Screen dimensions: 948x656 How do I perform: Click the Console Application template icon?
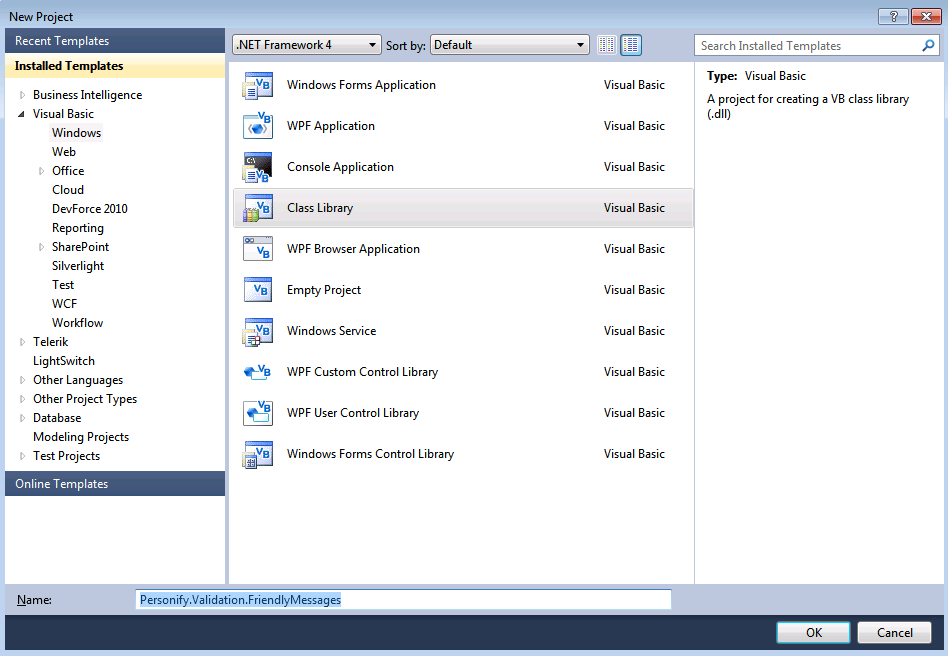pos(258,167)
